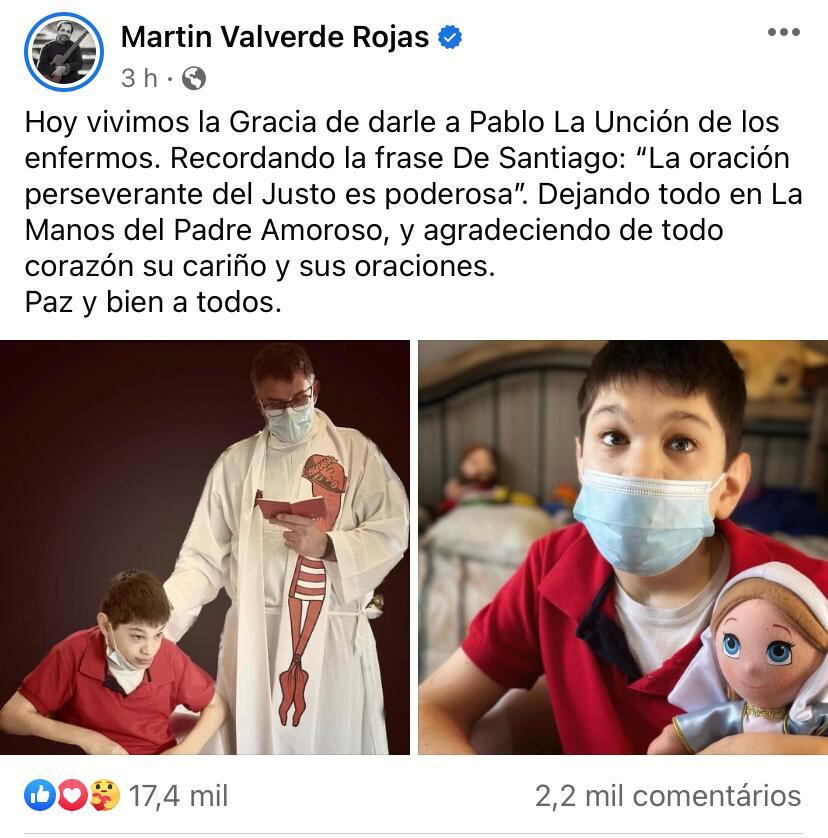Image resolution: width=828 pixels, height=838 pixels.
Task: Click the red heart Love reaction icon
Action: click(72, 795)
